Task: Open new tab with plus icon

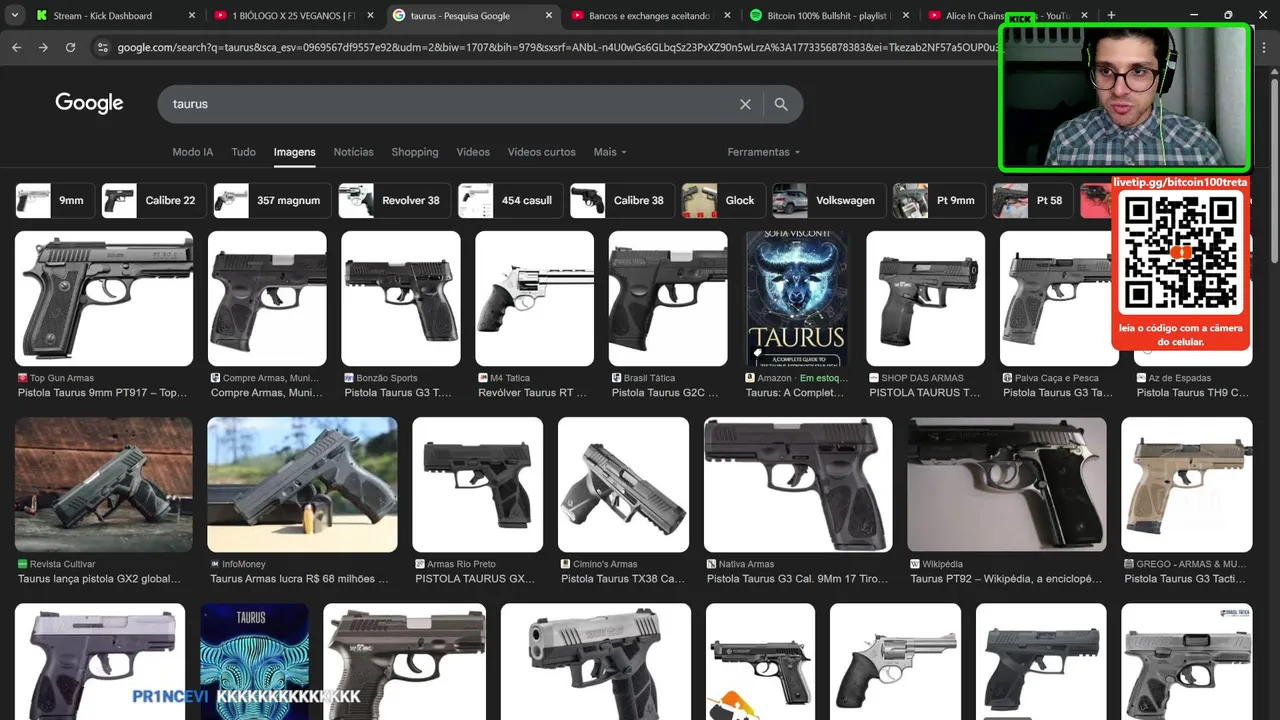Action: pos(1111,15)
